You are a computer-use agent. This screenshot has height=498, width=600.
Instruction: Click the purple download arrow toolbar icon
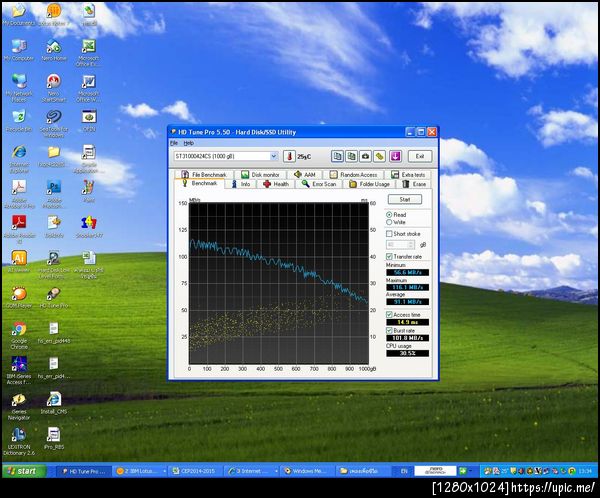point(395,156)
